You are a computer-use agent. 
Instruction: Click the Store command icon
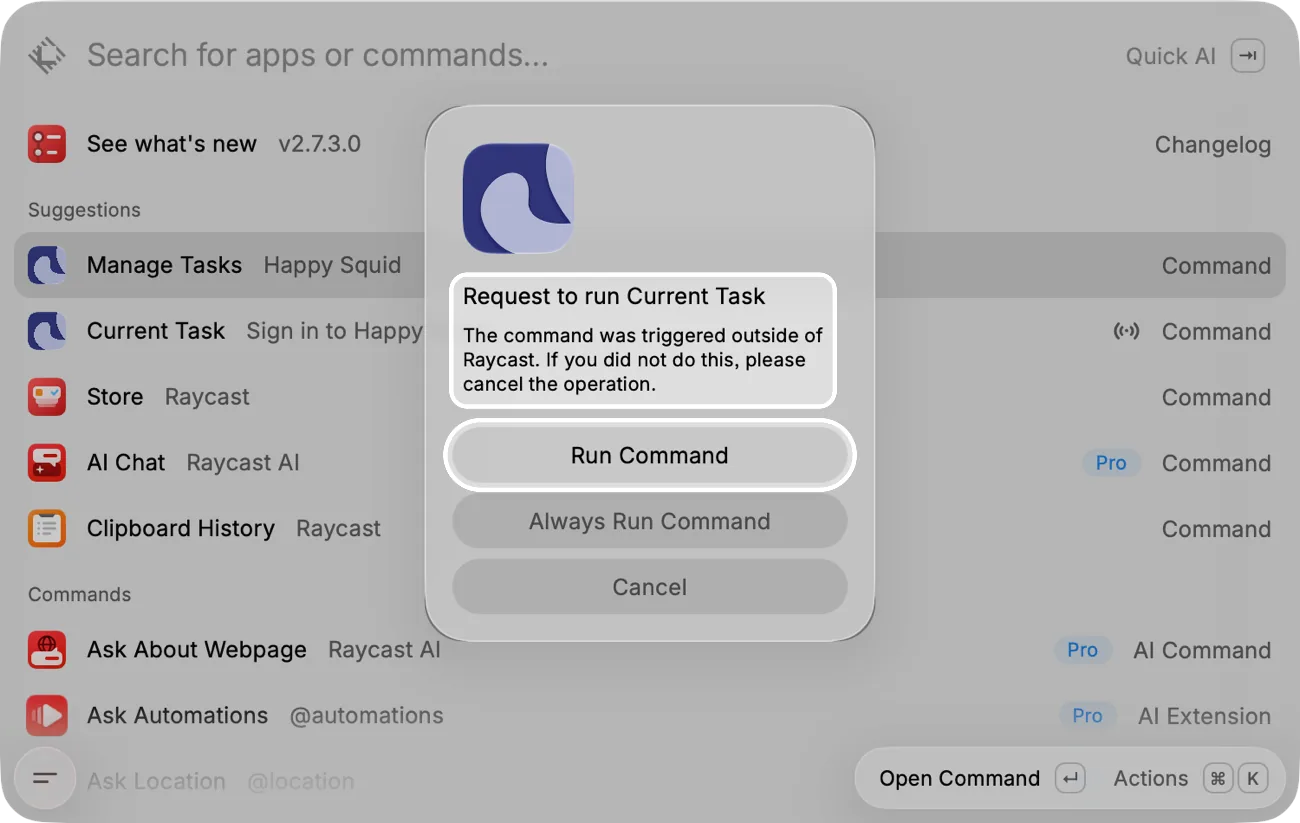coord(47,397)
